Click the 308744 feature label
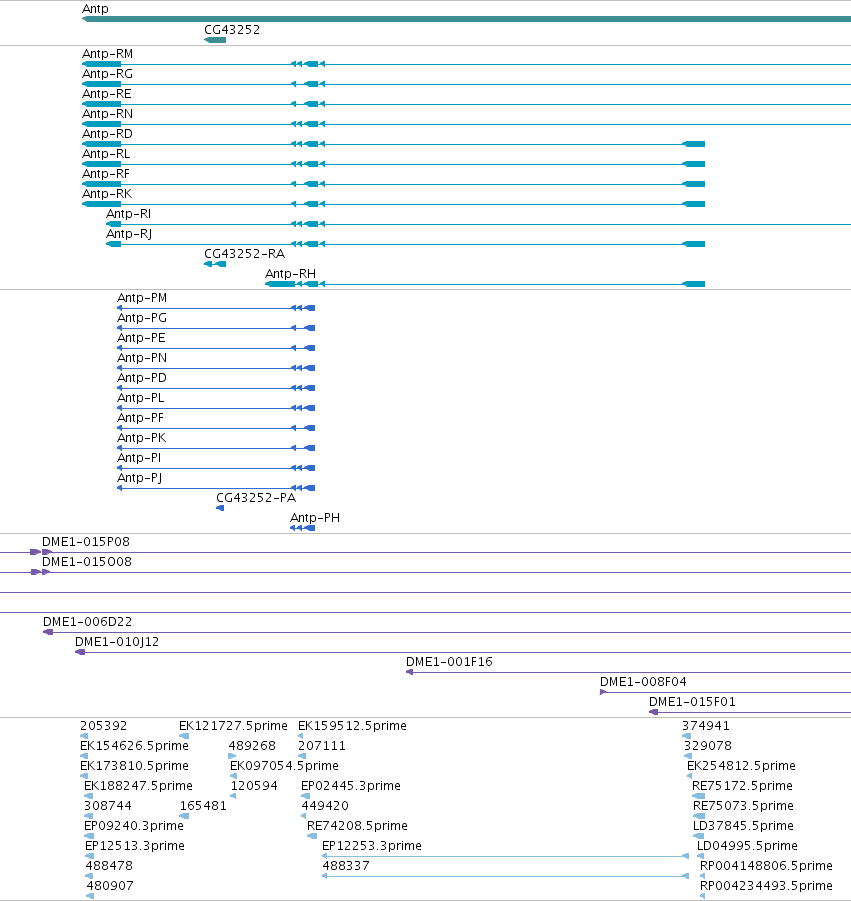851x901 pixels. click(108, 806)
